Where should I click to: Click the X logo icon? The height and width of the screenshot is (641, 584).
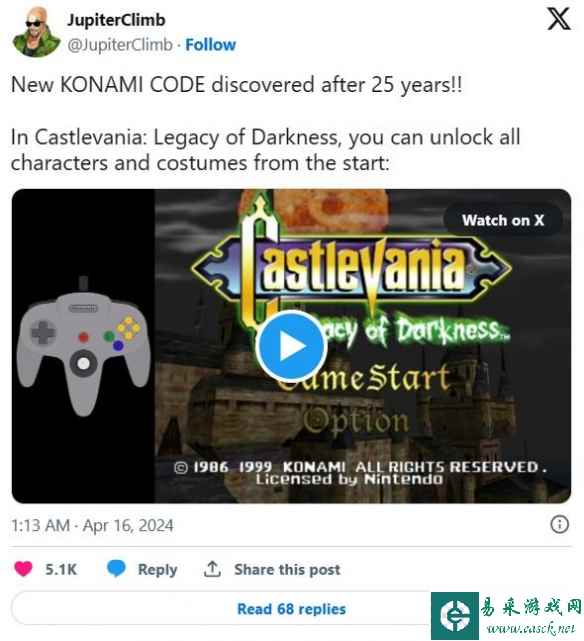[x=559, y=19]
